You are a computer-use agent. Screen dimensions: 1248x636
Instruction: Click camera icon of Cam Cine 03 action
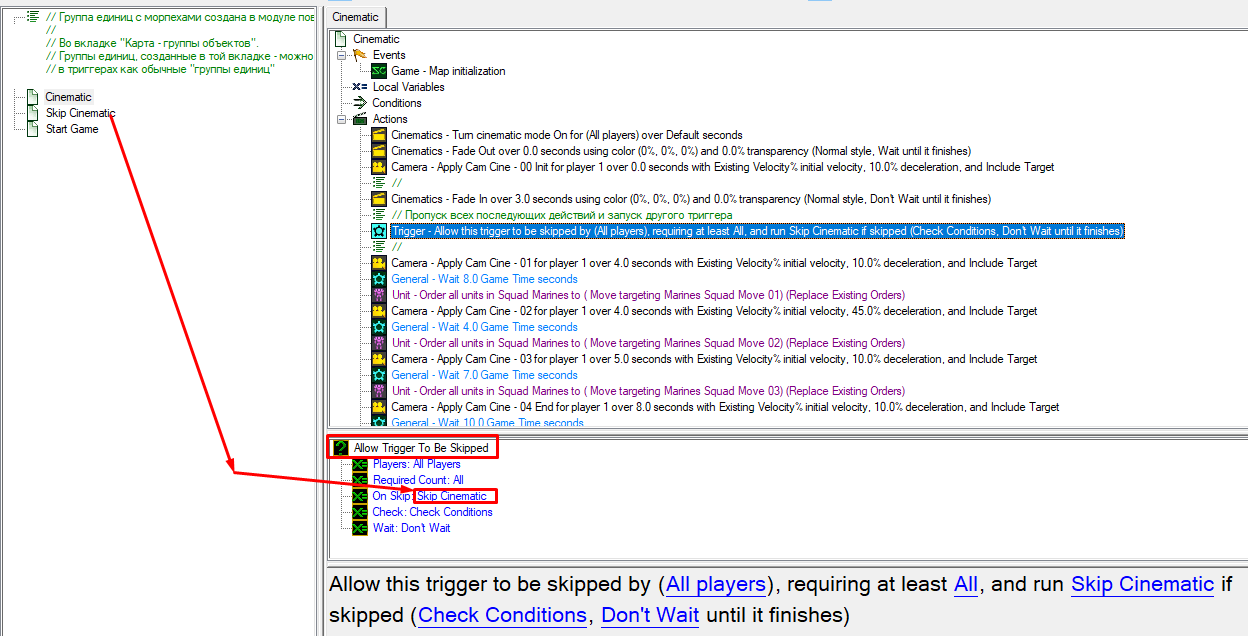click(379, 359)
